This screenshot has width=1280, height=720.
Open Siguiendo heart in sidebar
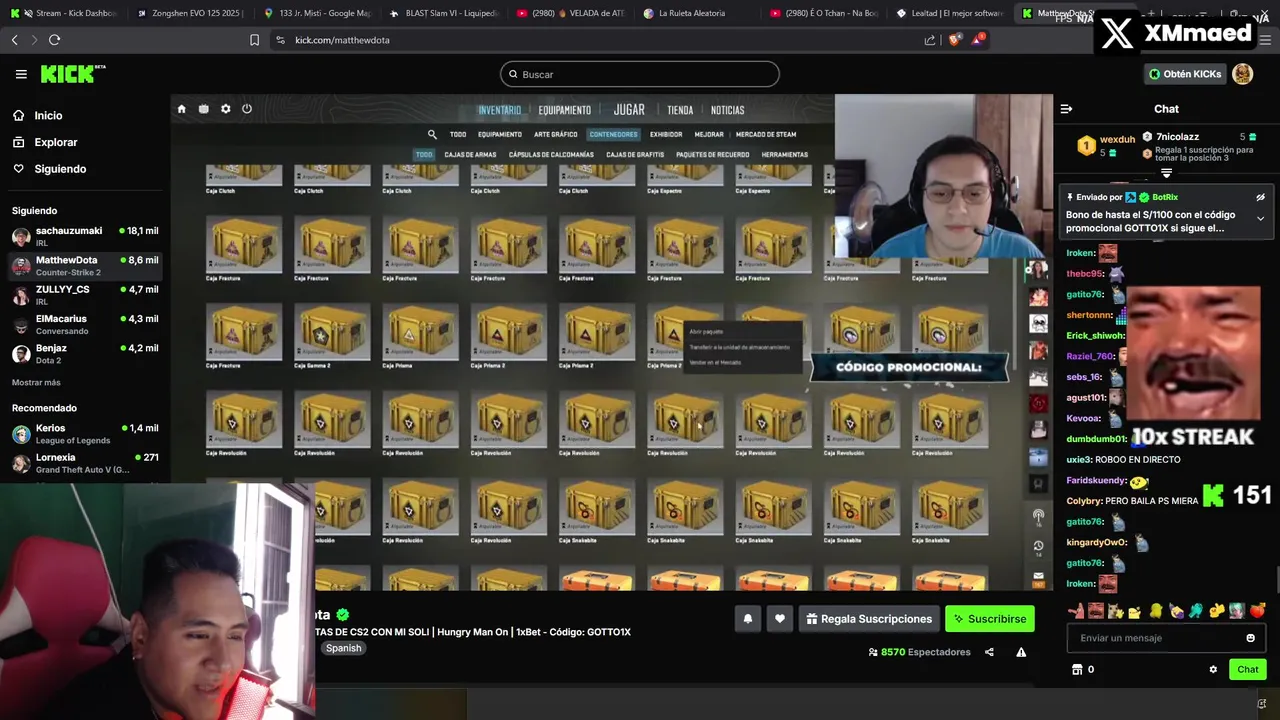[60, 169]
